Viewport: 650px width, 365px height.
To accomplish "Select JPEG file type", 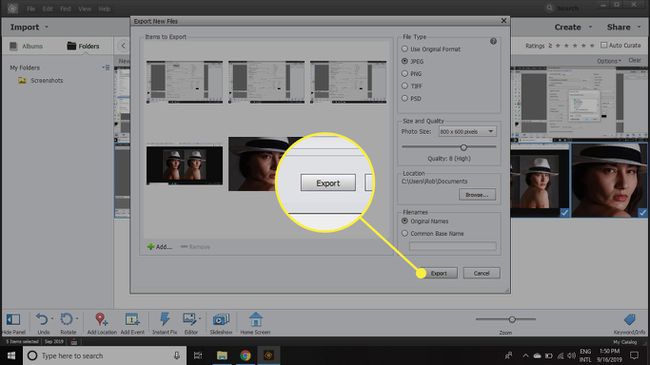I will tap(405, 61).
